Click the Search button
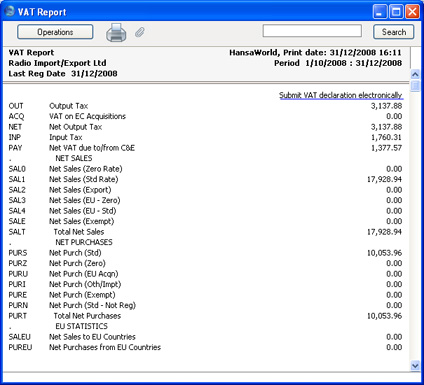Screen dimensions: 424x385 point(394,32)
